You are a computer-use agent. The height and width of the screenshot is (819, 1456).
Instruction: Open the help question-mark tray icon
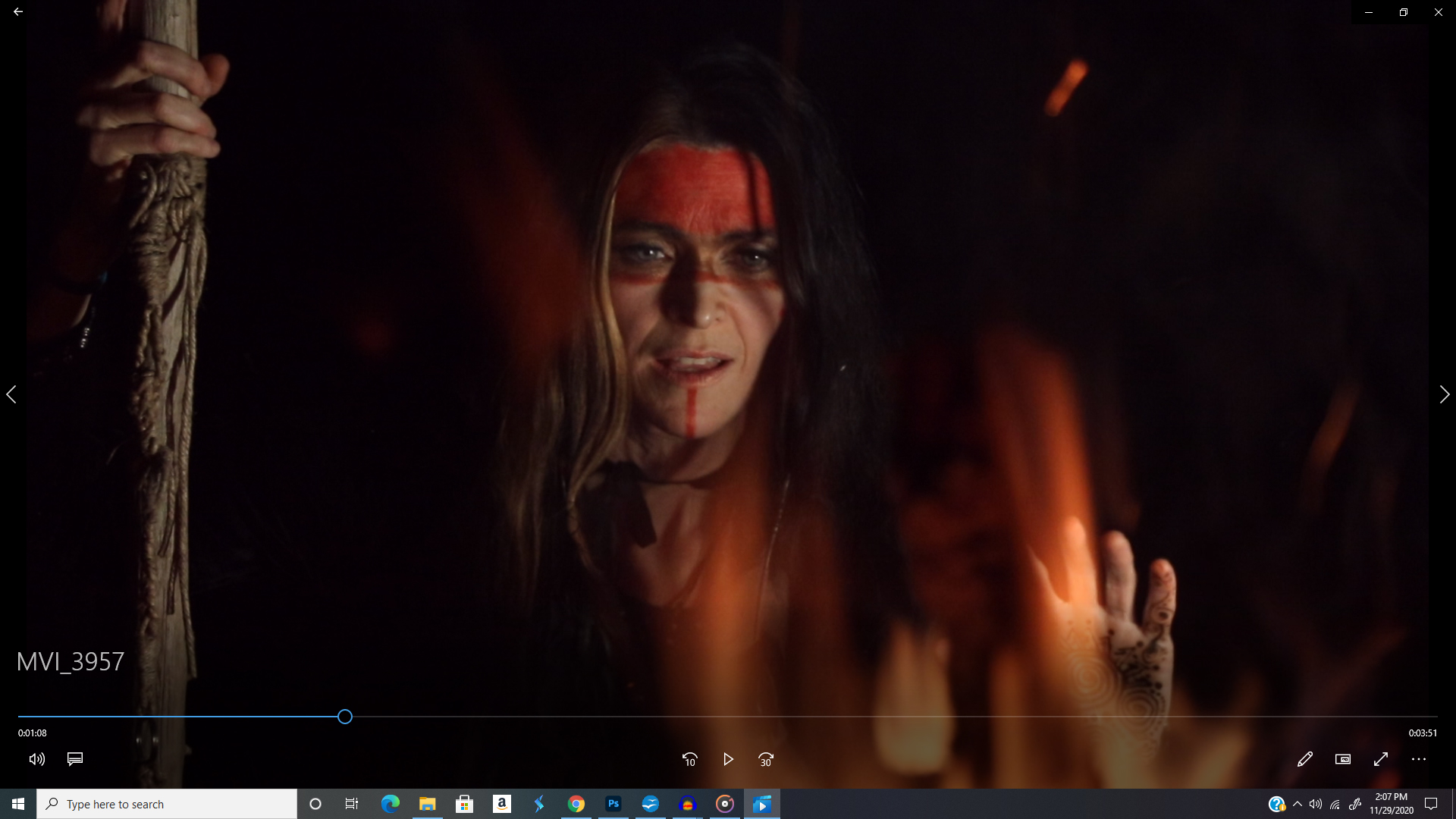[x=1277, y=804]
